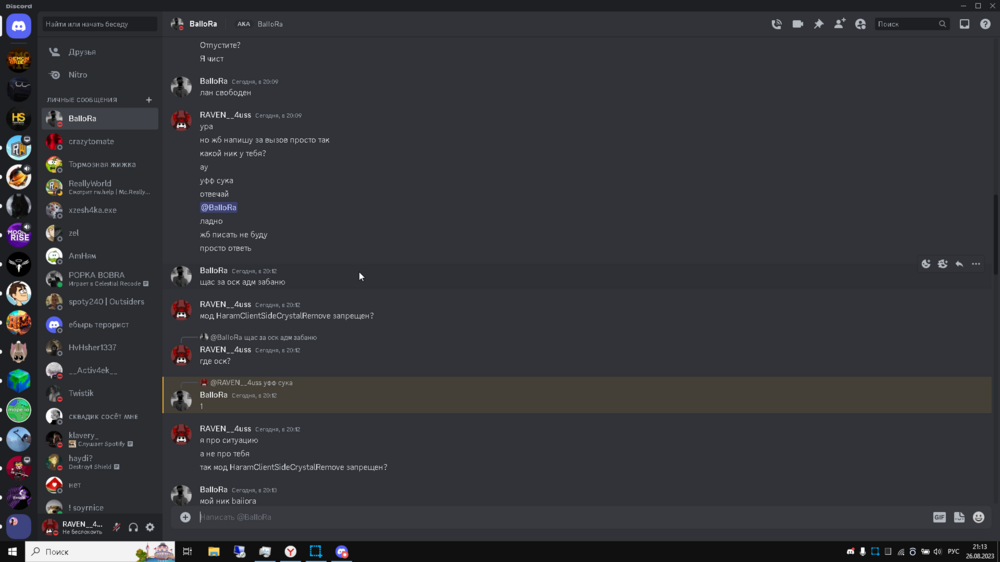Open Windows Start menu

click(12, 552)
